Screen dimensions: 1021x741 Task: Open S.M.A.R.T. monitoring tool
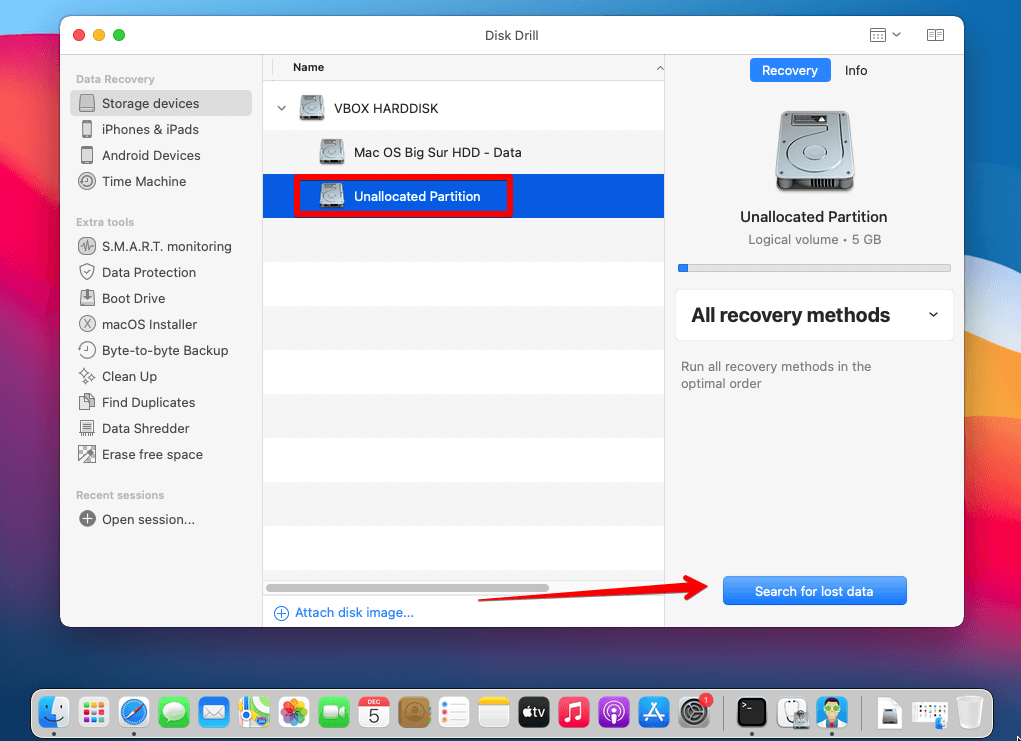tap(166, 246)
